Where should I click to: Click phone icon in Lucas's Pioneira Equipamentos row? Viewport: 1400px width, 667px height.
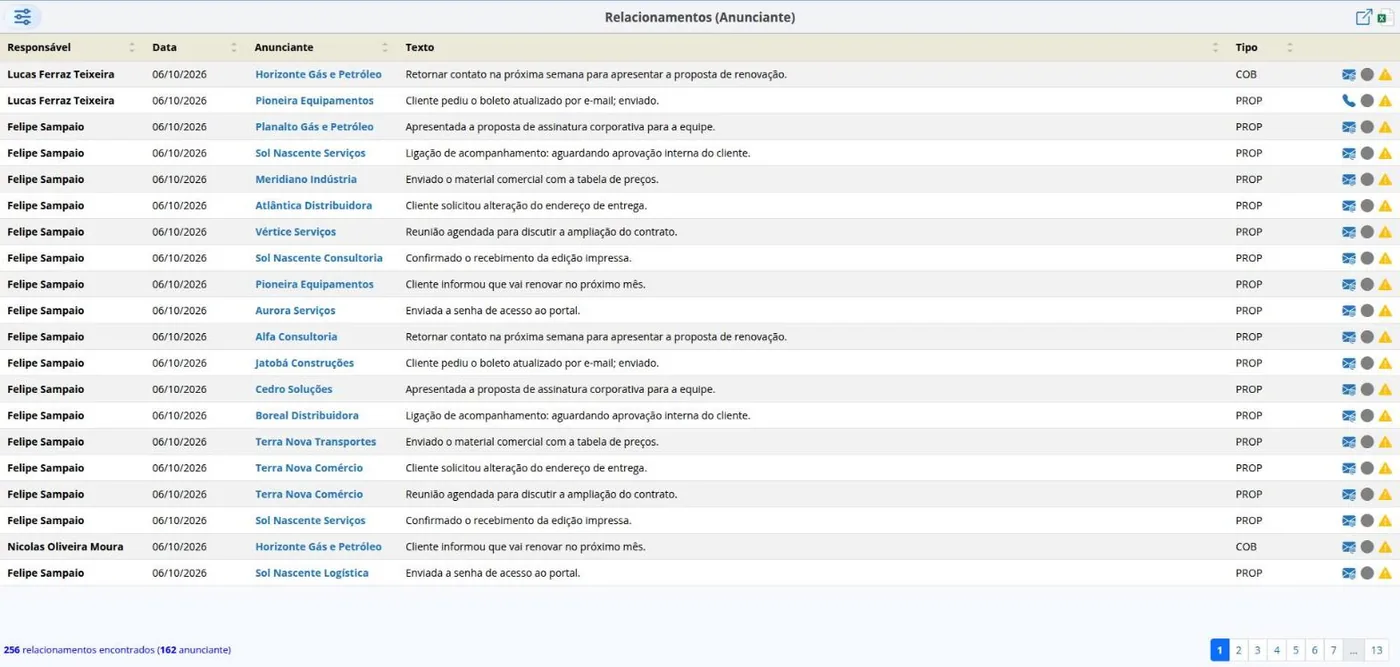pos(1349,101)
